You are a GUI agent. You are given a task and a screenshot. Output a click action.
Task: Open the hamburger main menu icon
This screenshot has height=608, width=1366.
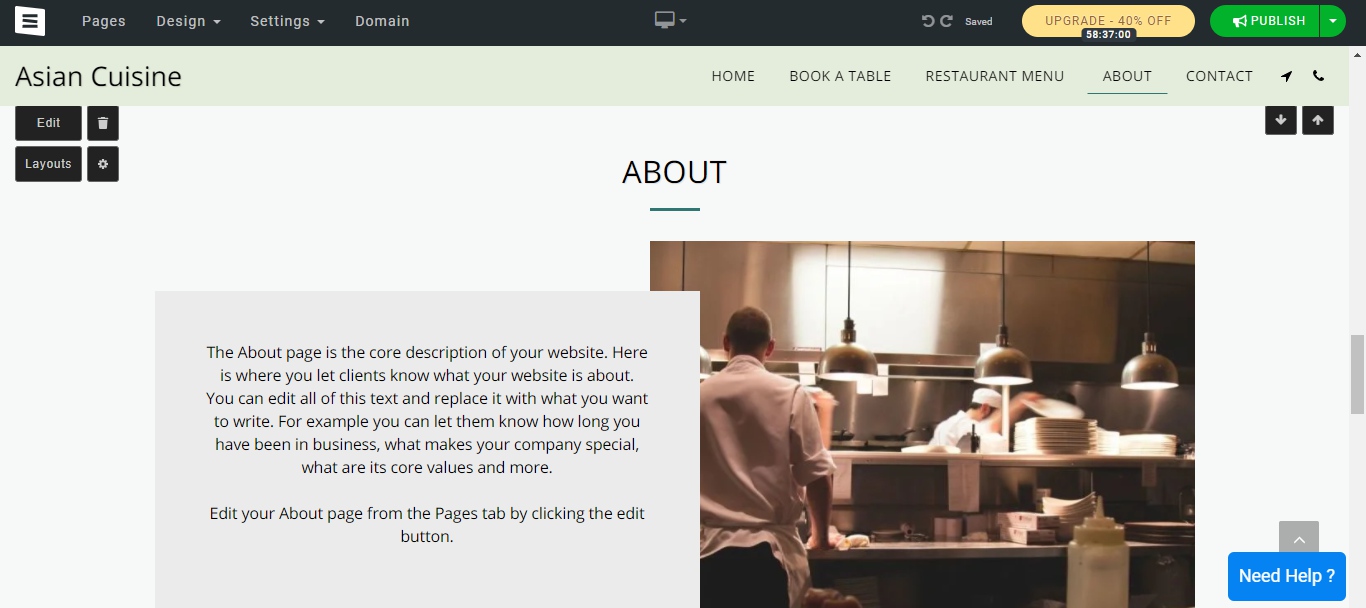[x=30, y=20]
